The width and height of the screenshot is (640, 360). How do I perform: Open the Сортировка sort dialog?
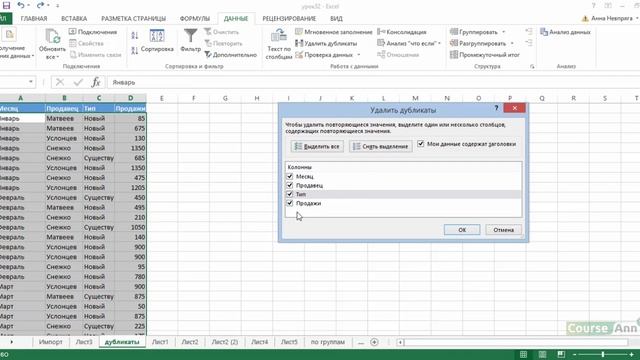[x=157, y=41]
